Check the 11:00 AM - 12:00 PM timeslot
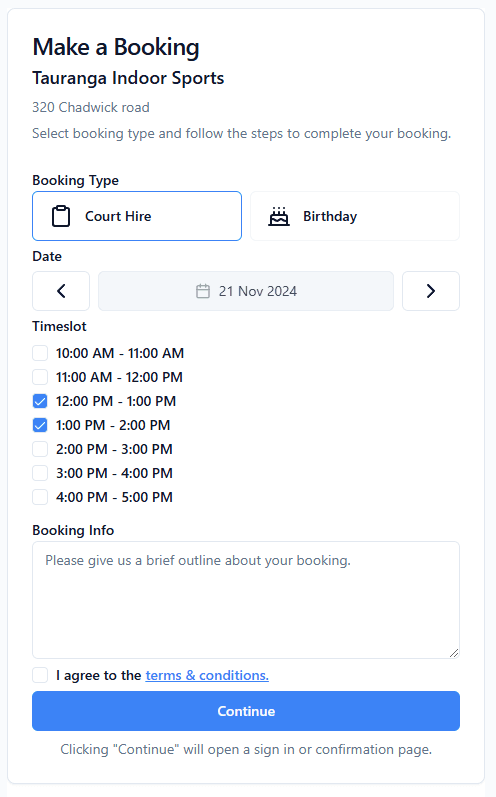Image resolution: width=496 pixels, height=797 pixels. pyautogui.click(x=40, y=377)
